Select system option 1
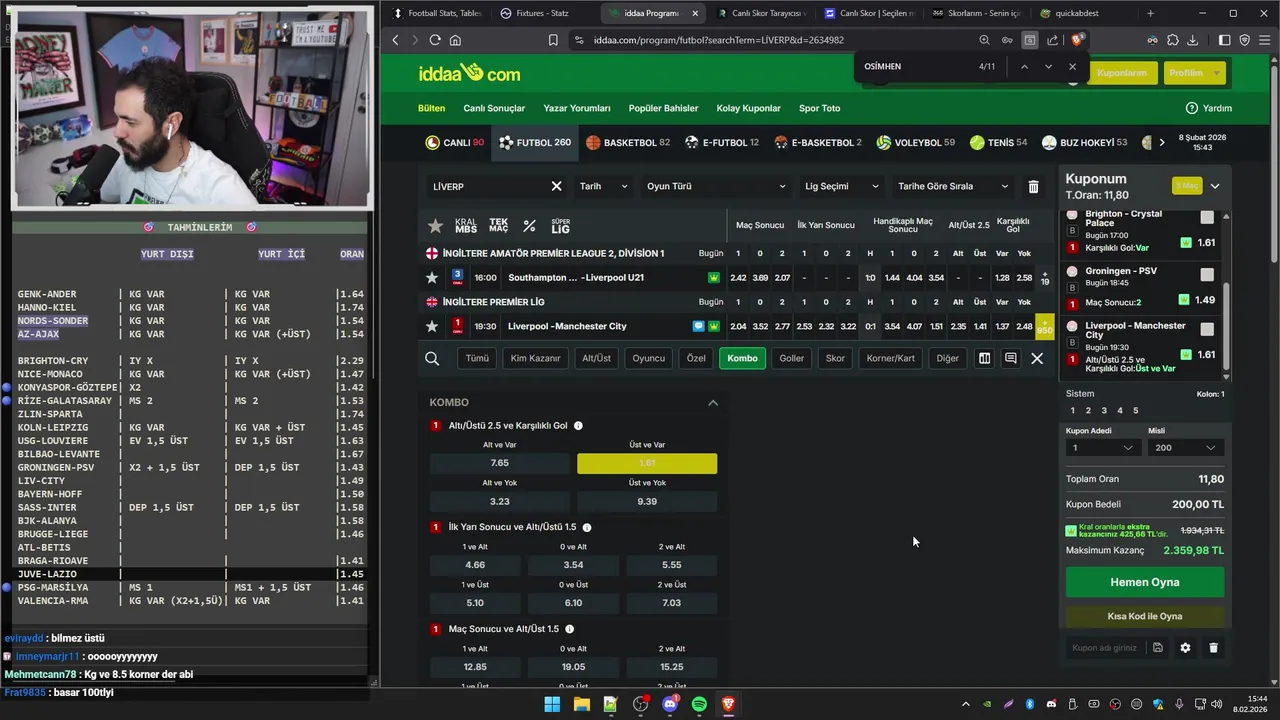1280x720 pixels. tap(1072, 411)
